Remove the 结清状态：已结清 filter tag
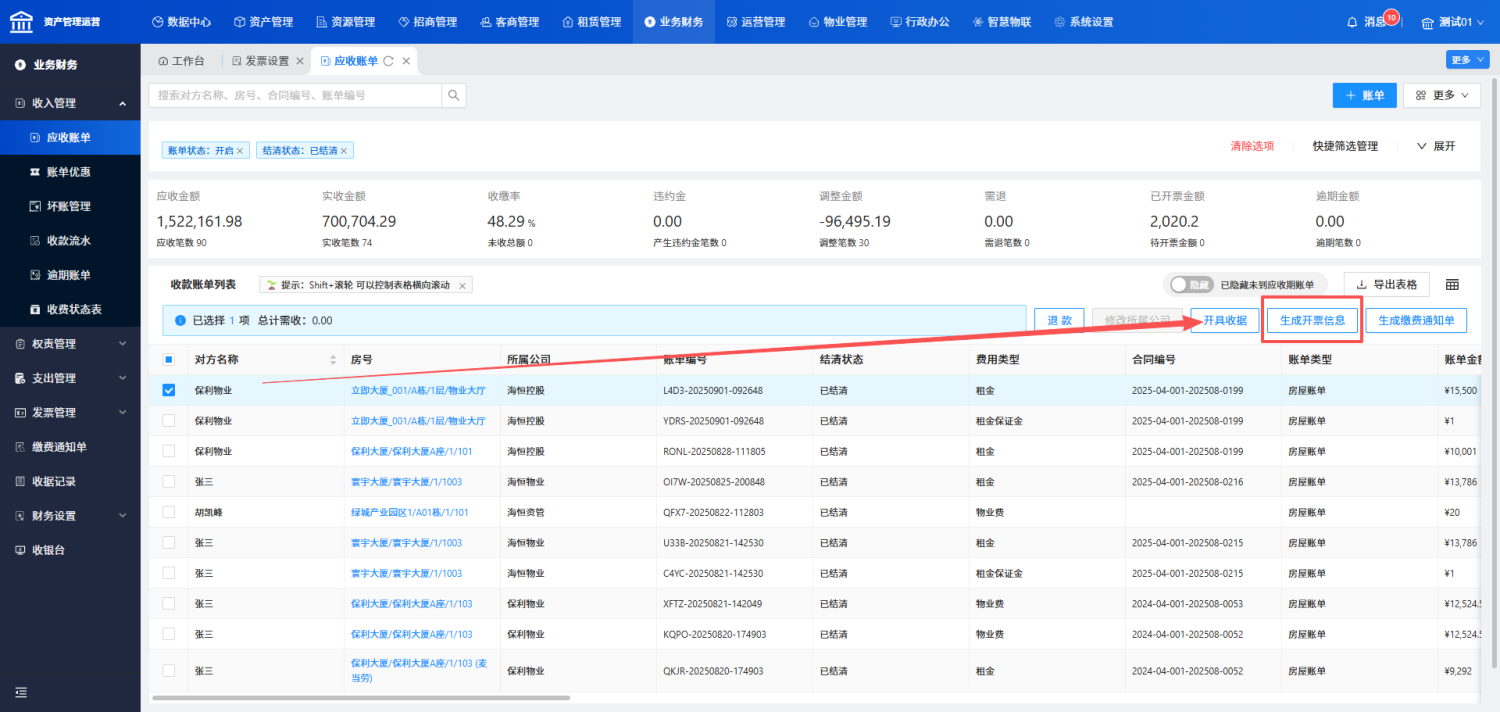 pyautogui.click(x=344, y=150)
